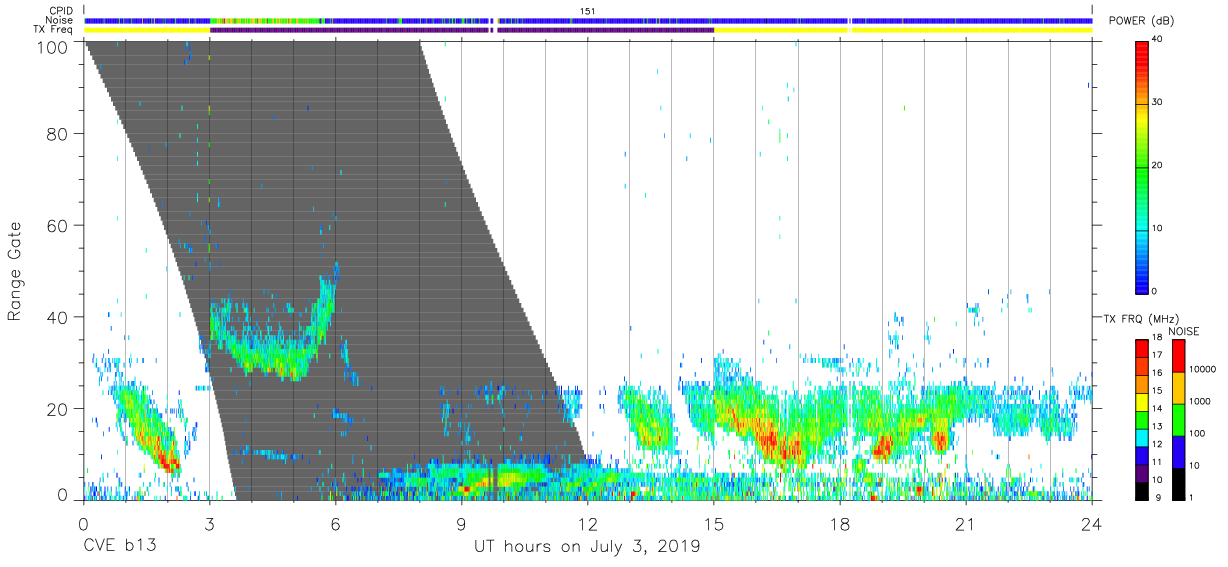Click the TX FRQ (MHz) color scale

1142,419
